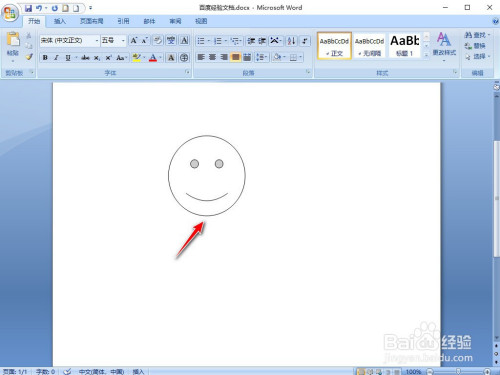
Task: Sort the selected text
Action: (x=291, y=41)
